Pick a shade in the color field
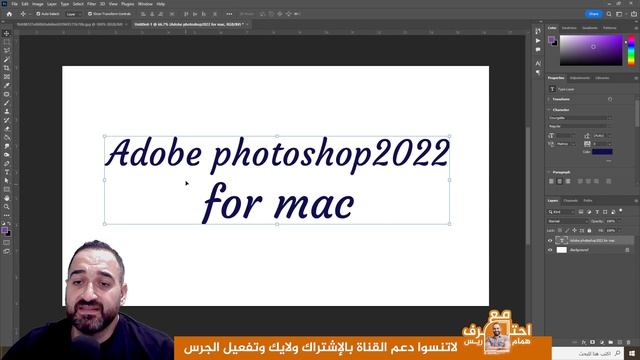Viewport: 640px width, 360px height. (591, 50)
